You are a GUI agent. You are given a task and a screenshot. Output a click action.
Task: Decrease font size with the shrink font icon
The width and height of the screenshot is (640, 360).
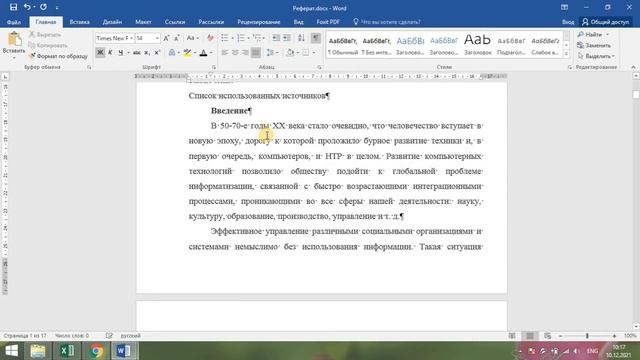177,38
